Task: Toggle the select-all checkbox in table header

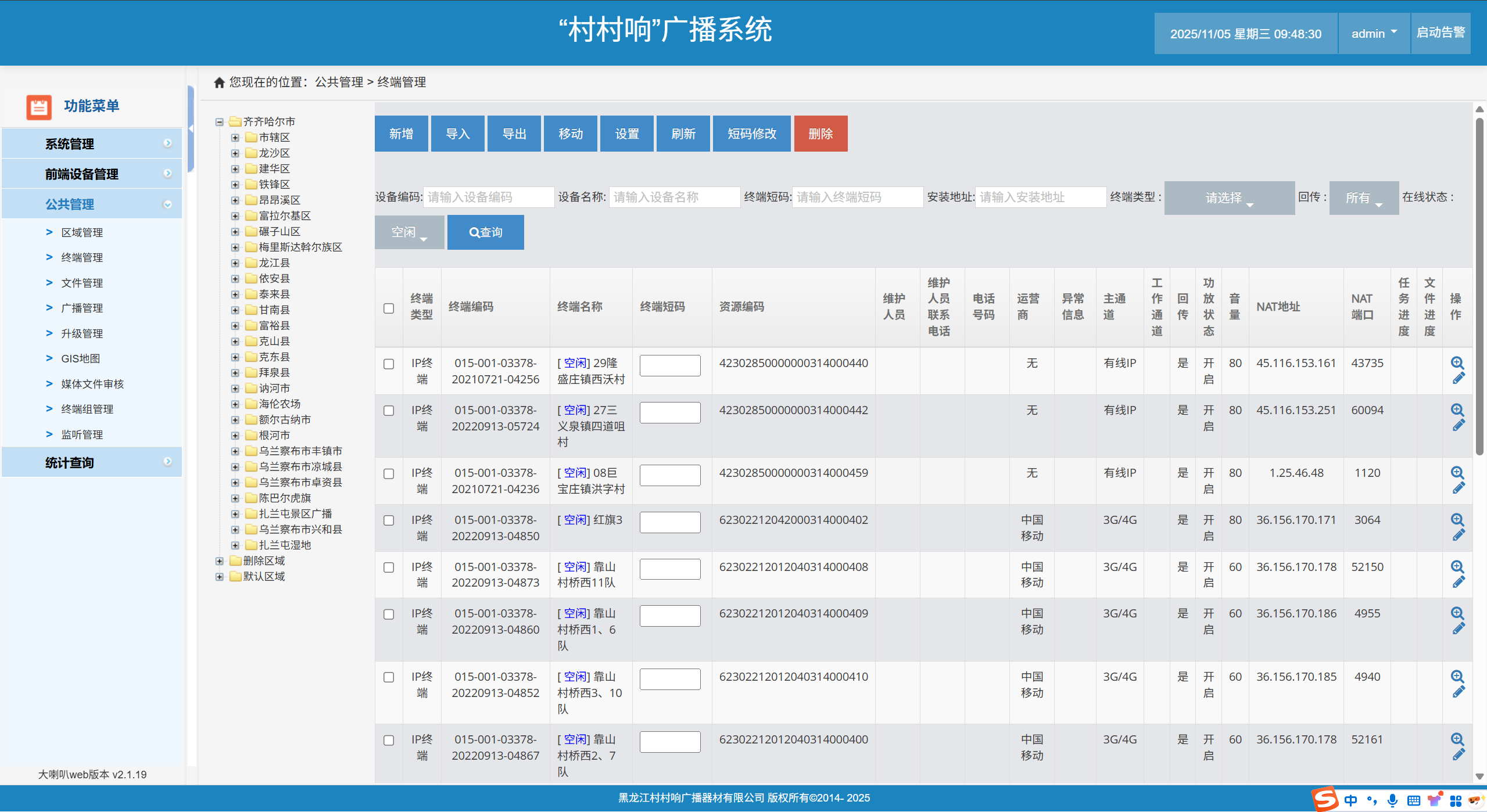Action: (389, 308)
